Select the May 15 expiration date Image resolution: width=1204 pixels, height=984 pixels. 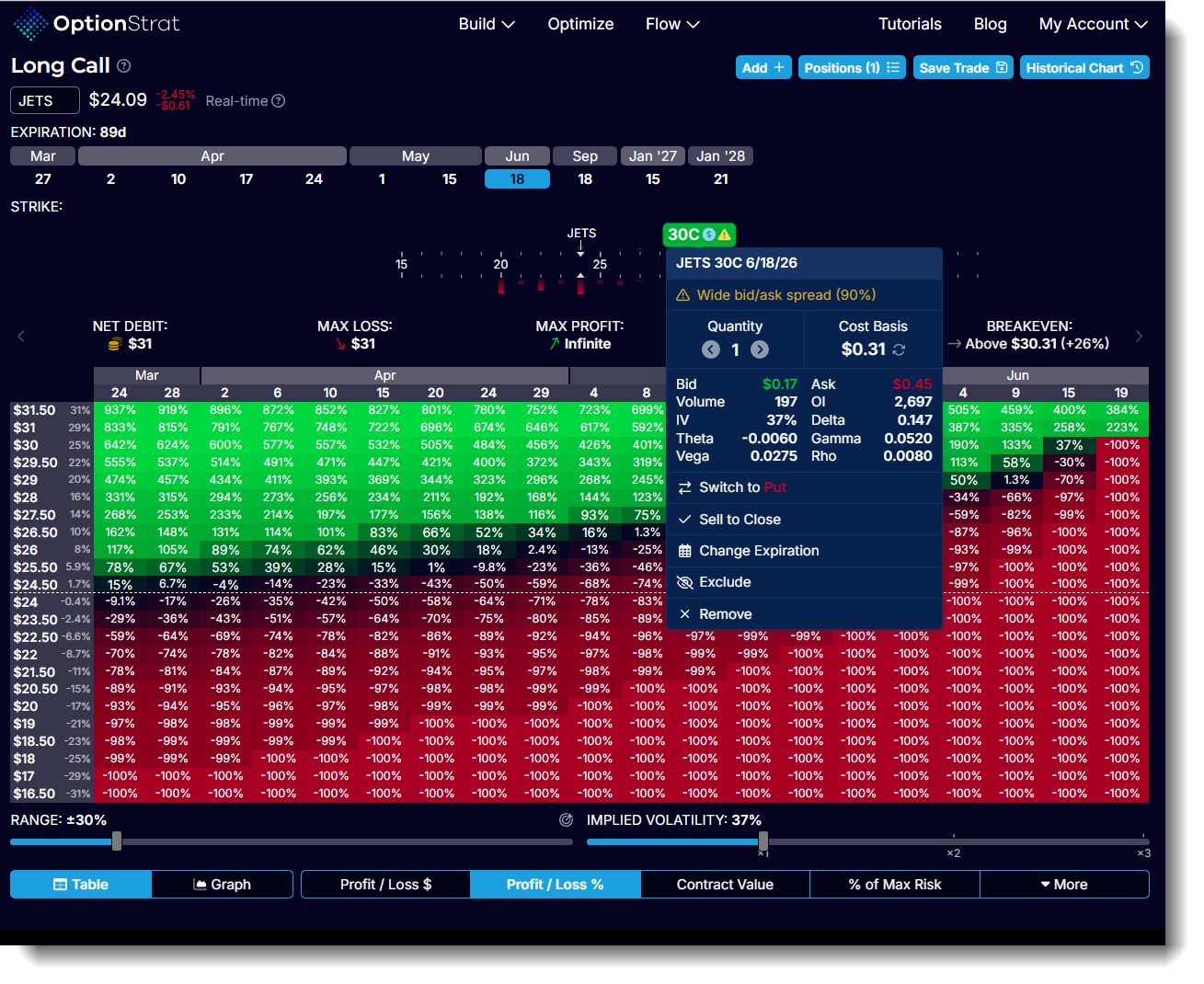(x=450, y=179)
